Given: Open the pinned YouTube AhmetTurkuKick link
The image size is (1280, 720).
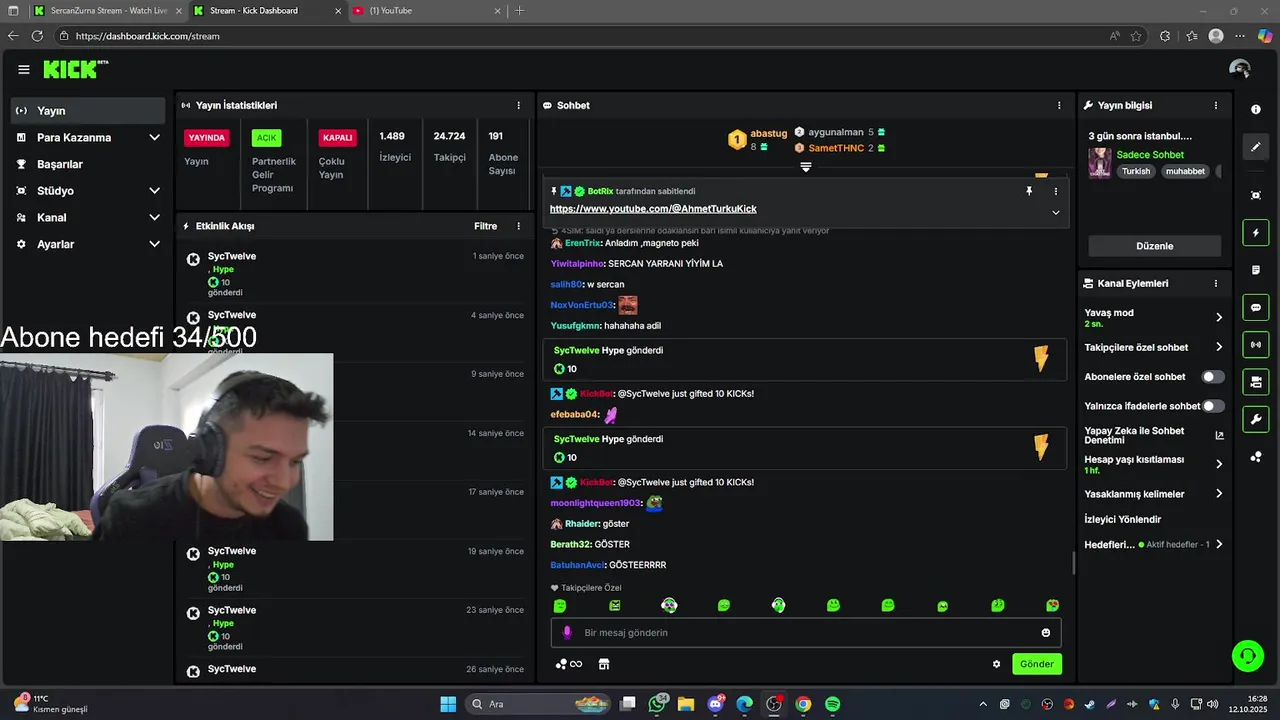Looking at the screenshot, I should pos(653,209).
